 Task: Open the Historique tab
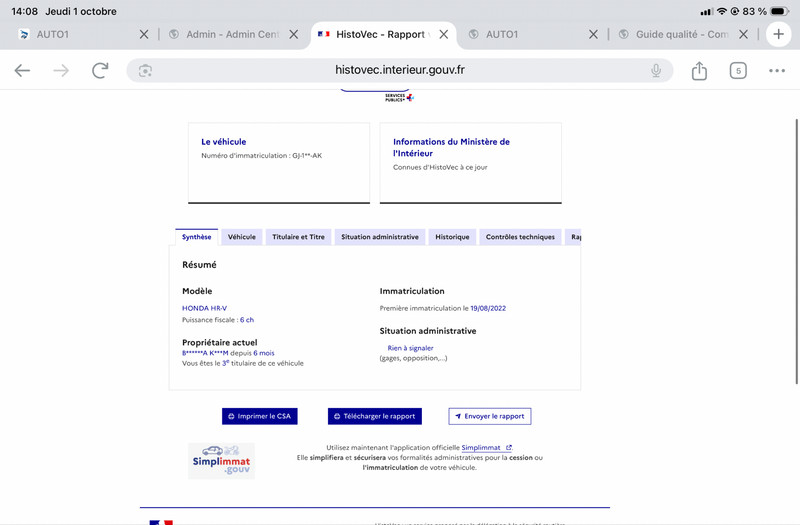[452, 237]
